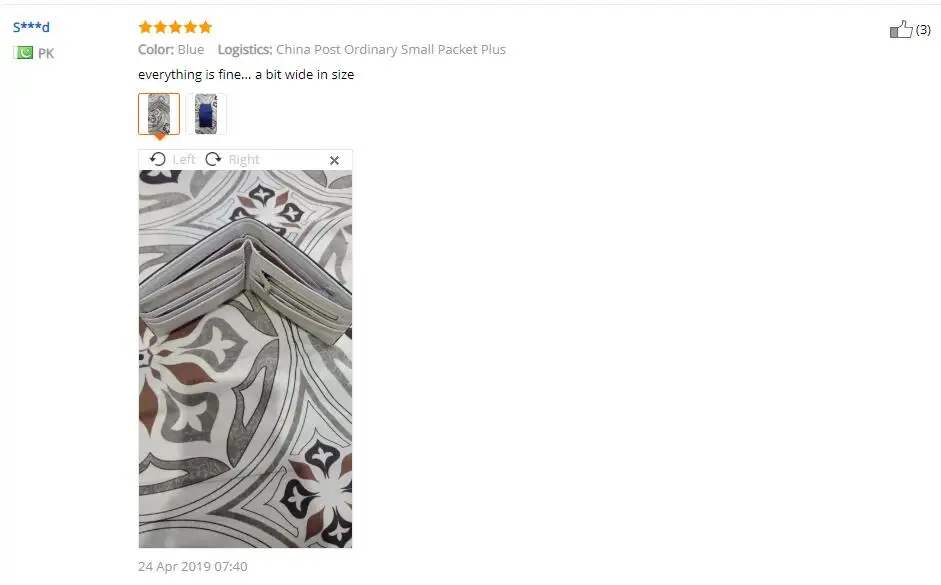Click the third orange rating star
The width and height of the screenshot is (941, 585).
175,27
